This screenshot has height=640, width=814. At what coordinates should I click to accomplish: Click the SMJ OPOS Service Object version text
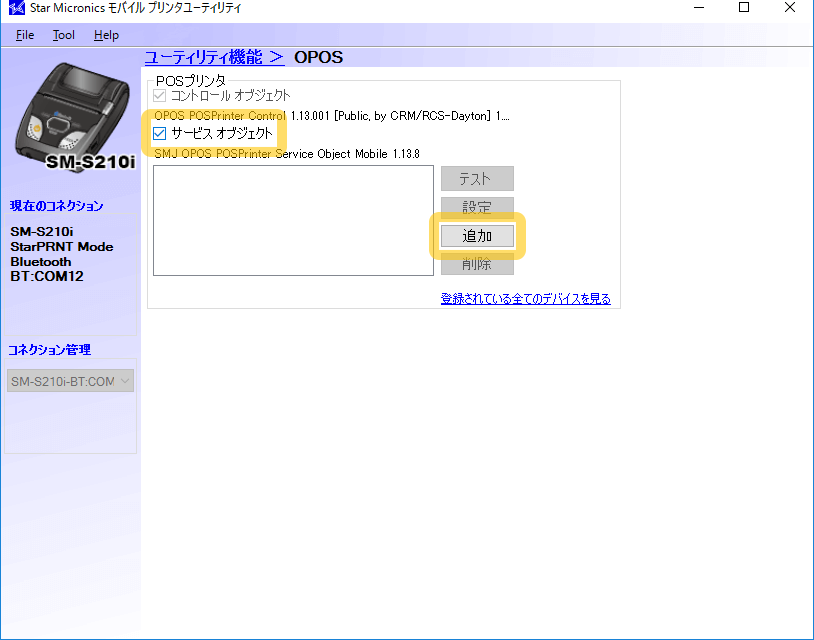(x=286, y=154)
